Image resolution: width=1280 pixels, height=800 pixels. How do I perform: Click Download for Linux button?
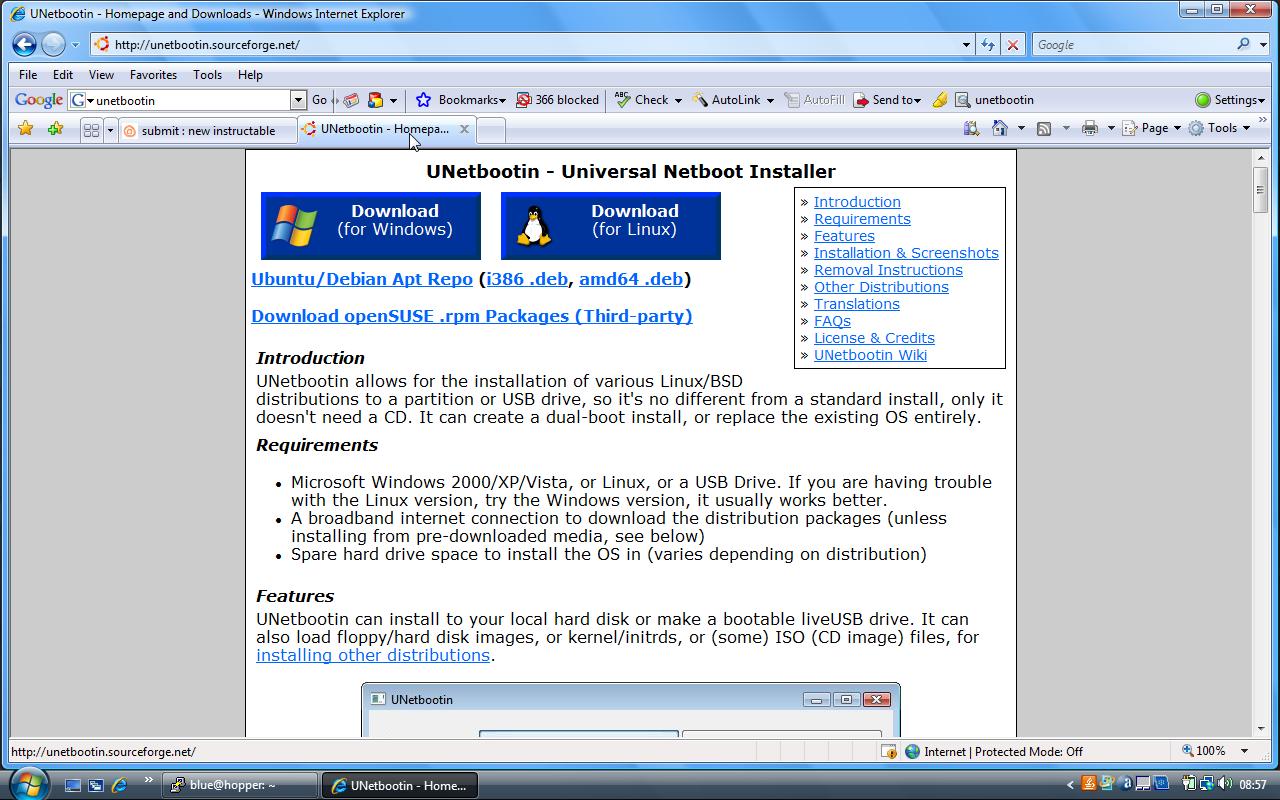pyautogui.click(x=611, y=226)
